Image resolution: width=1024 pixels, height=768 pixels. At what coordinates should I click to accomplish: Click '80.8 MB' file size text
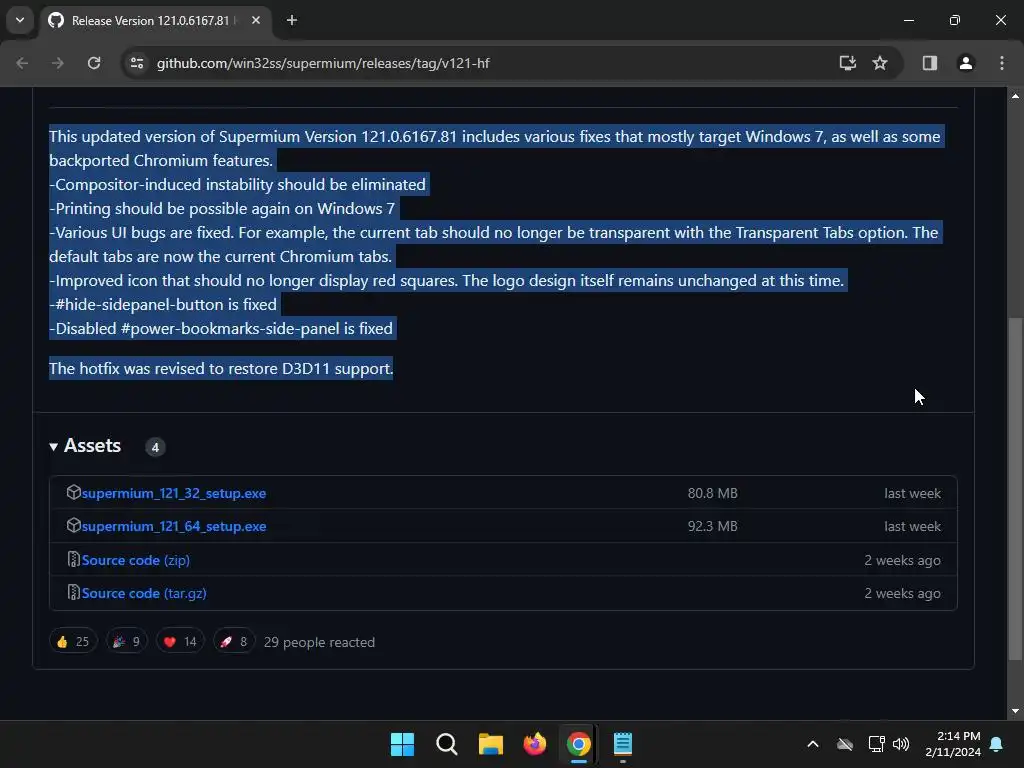click(x=712, y=493)
